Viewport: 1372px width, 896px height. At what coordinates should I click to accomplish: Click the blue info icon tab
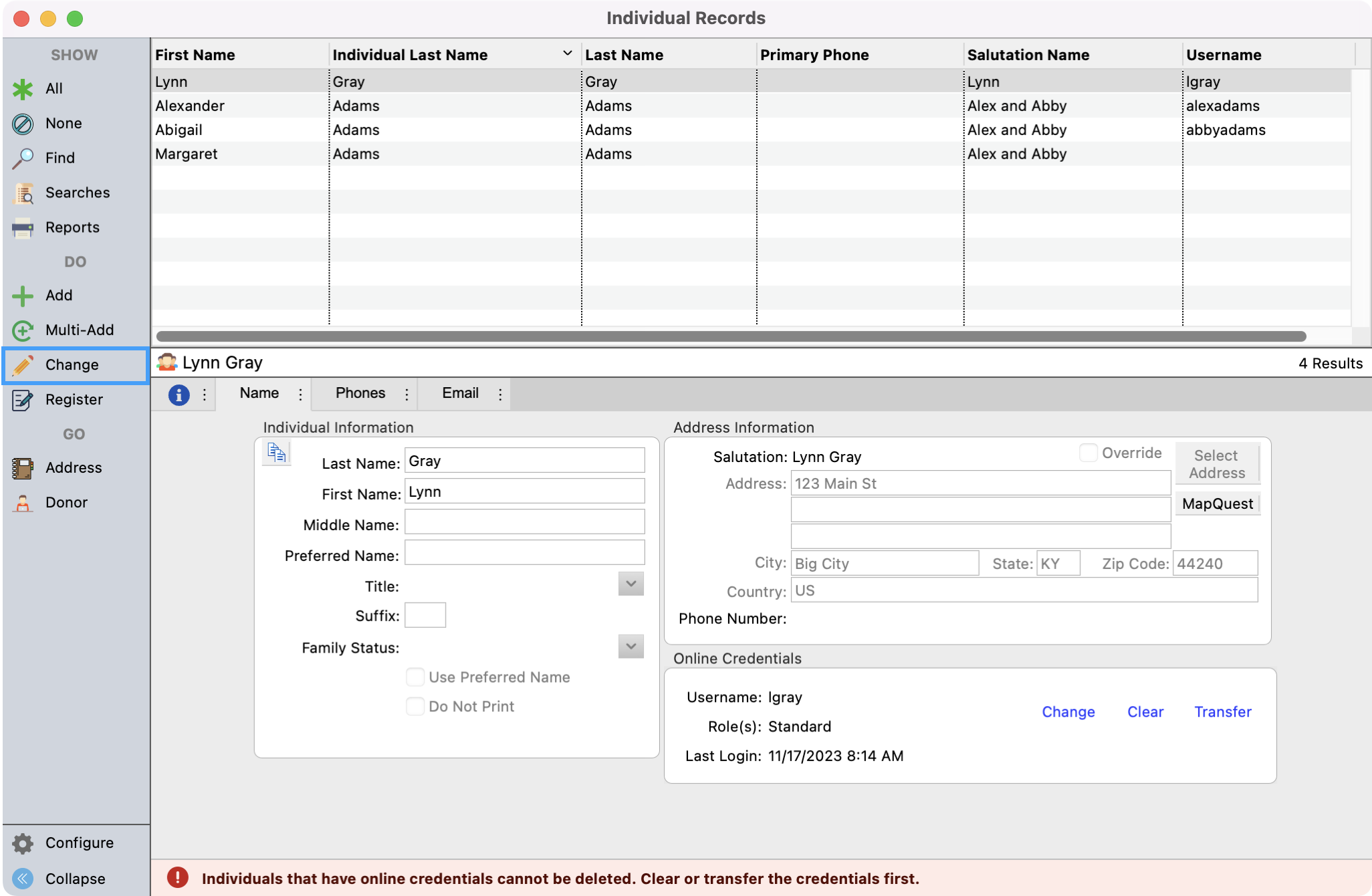(x=179, y=395)
